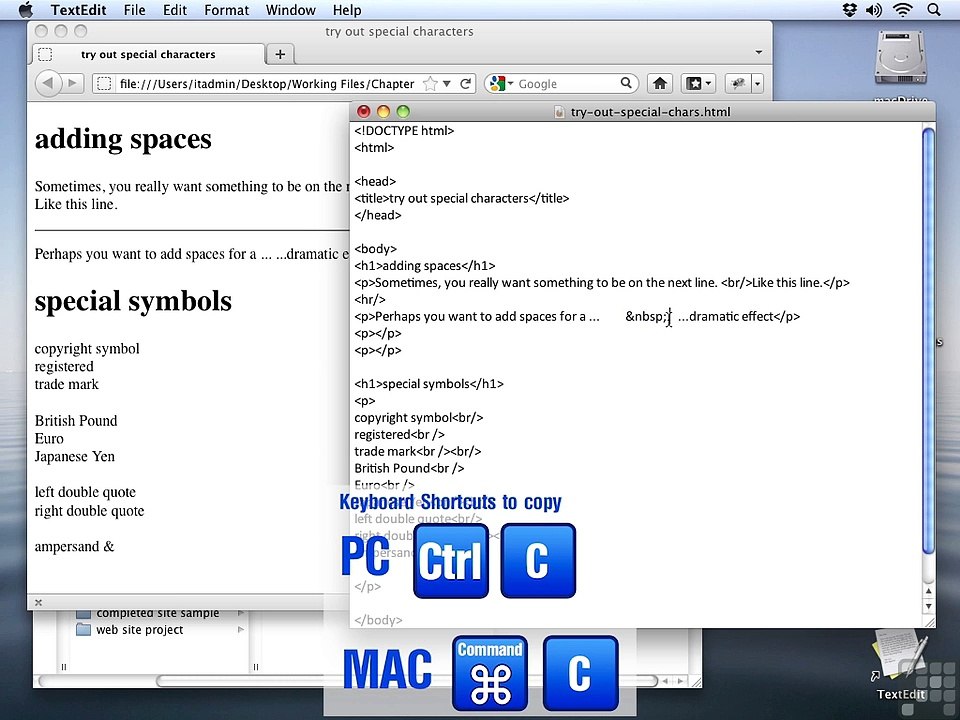Click the Dropbox menu bar icon
The height and width of the screenshot is (720, 960).
tap(849, 10)
